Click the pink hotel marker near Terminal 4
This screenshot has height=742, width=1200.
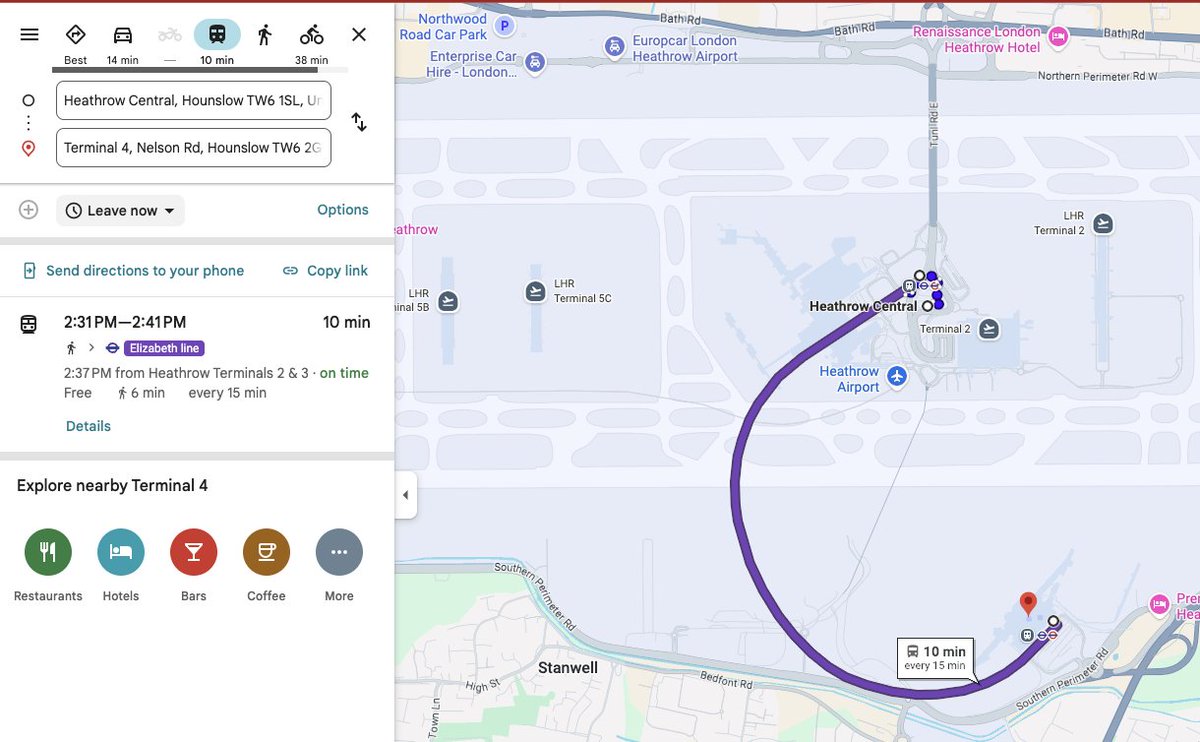coord(1159,604)
